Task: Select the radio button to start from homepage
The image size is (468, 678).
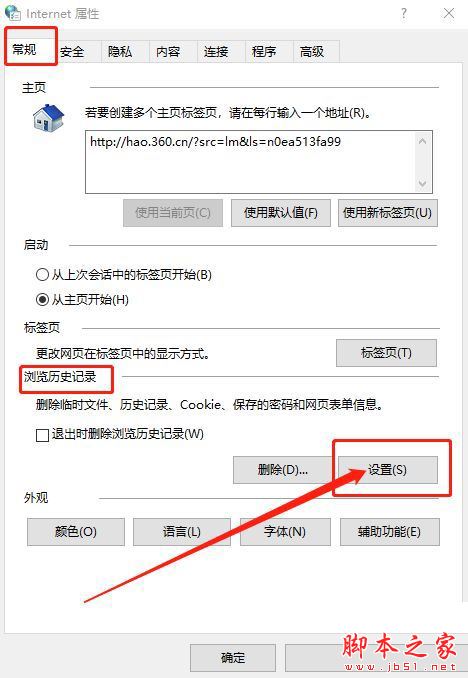Action: coord(42,299)
